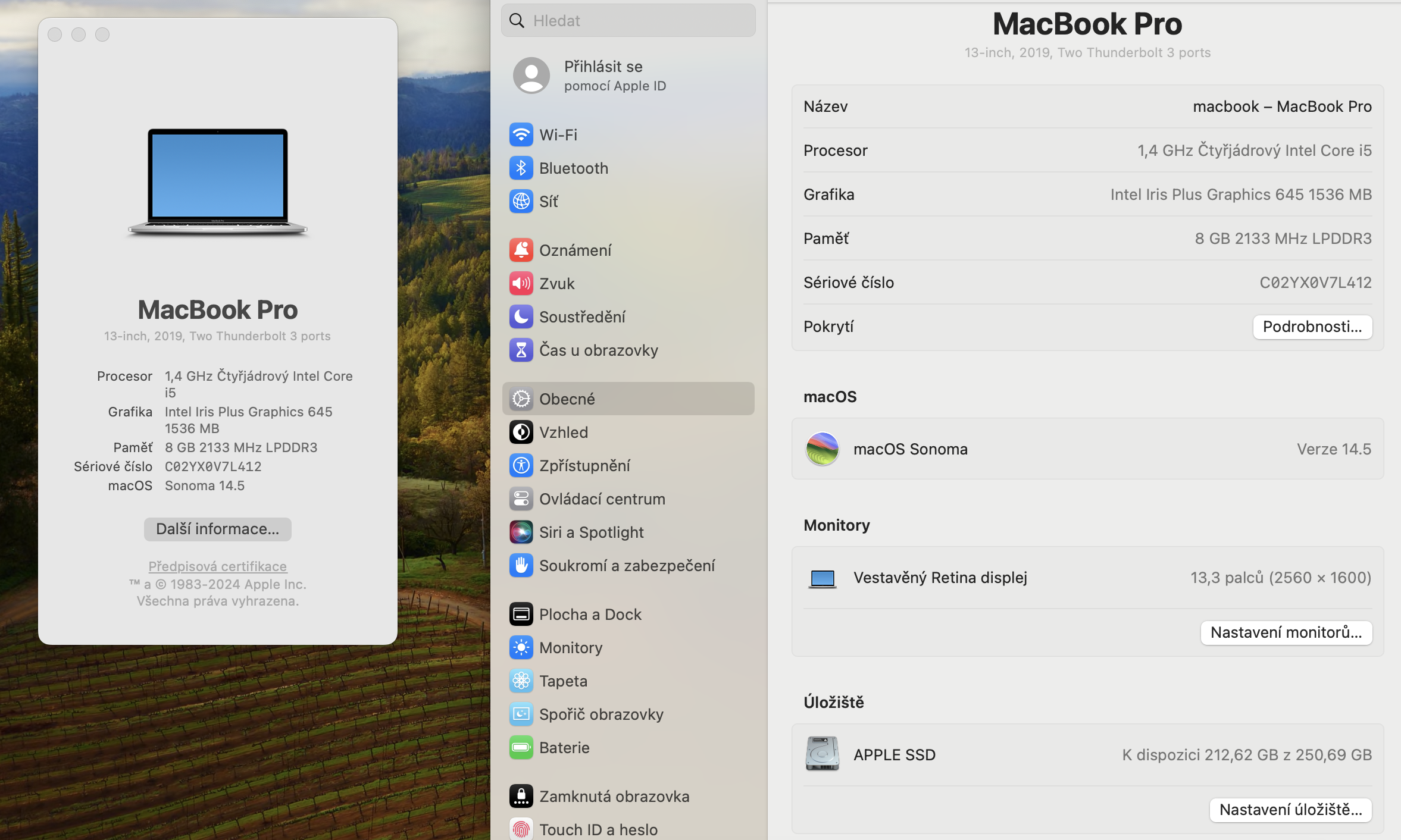Open Touch ID a heslo fingerprint icon
This screenshot has height=840, width=1401.
click(521, 829)
